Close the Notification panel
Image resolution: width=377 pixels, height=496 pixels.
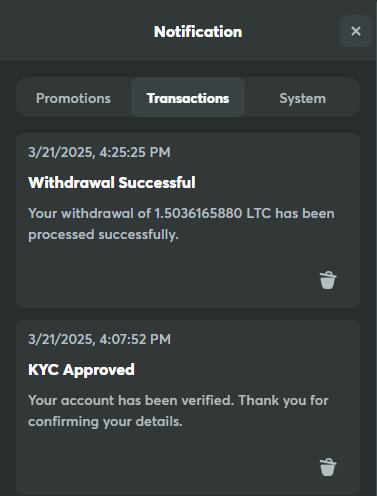coord(356,31)
